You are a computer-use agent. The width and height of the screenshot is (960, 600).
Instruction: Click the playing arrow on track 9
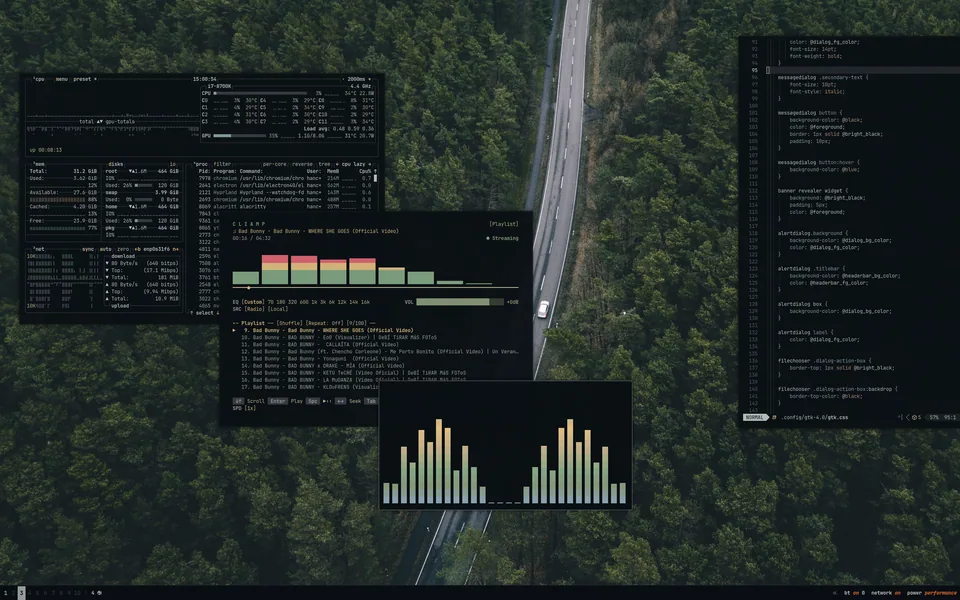234,331
